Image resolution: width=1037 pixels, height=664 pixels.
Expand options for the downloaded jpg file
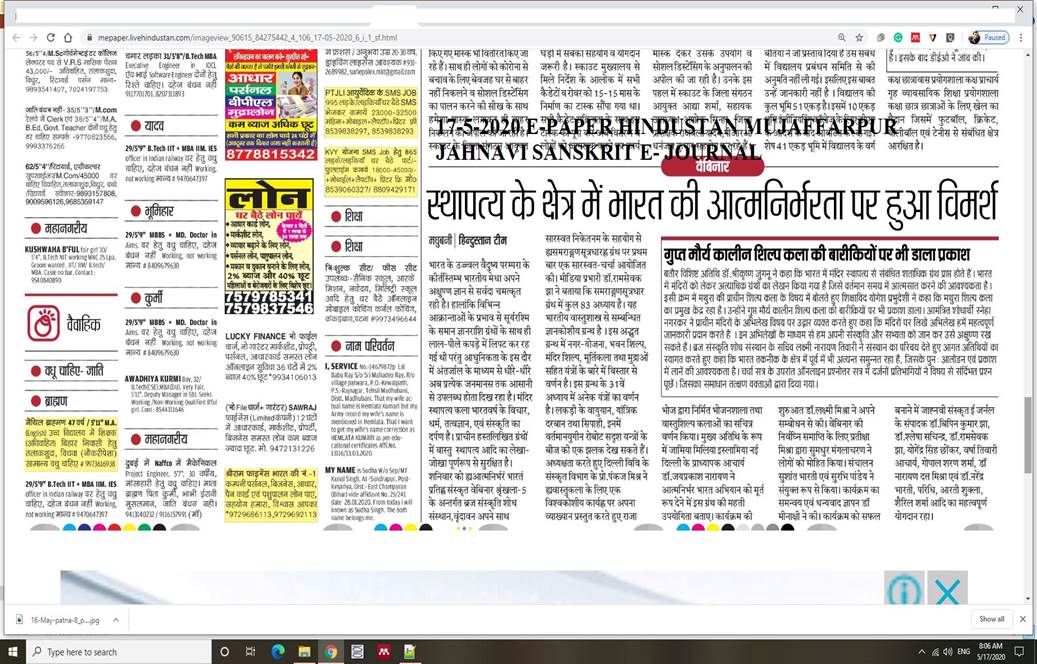[x=116, y=620]
